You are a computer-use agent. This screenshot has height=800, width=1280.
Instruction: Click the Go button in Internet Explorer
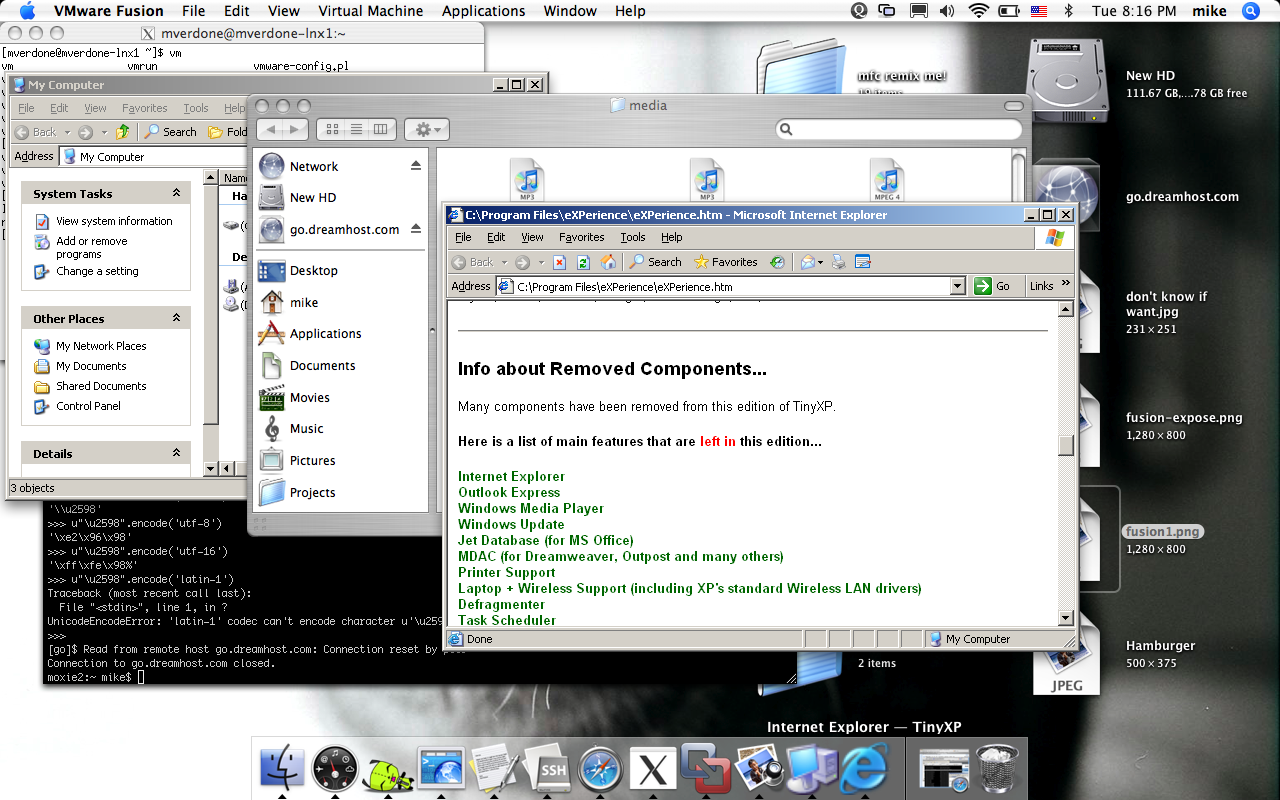(993, 286)
